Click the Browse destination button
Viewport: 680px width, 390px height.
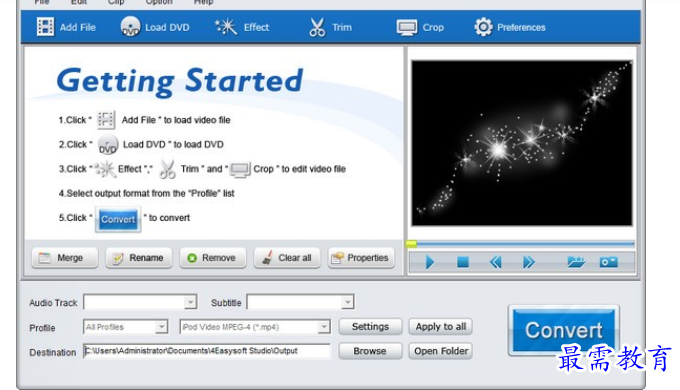click(x=370, y=351)
